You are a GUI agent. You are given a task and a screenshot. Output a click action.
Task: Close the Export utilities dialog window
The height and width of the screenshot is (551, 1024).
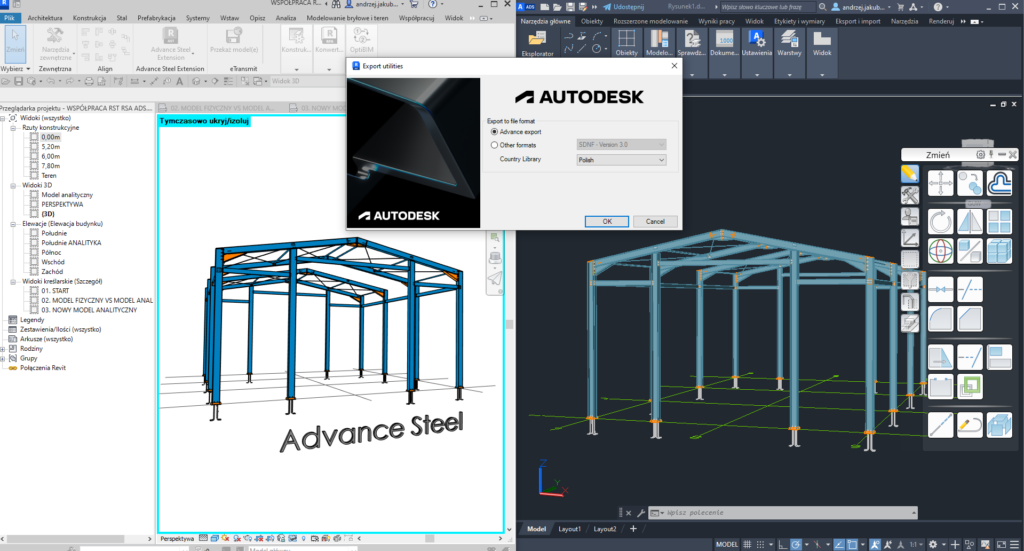[x=674, y=65]
